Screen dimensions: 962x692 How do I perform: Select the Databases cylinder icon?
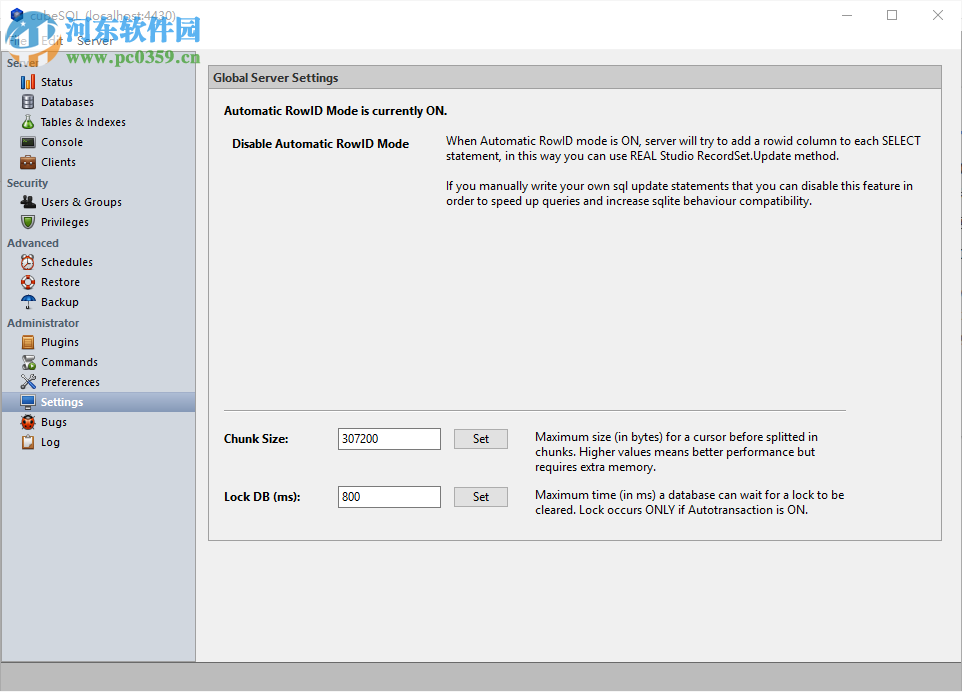[28, 102]
